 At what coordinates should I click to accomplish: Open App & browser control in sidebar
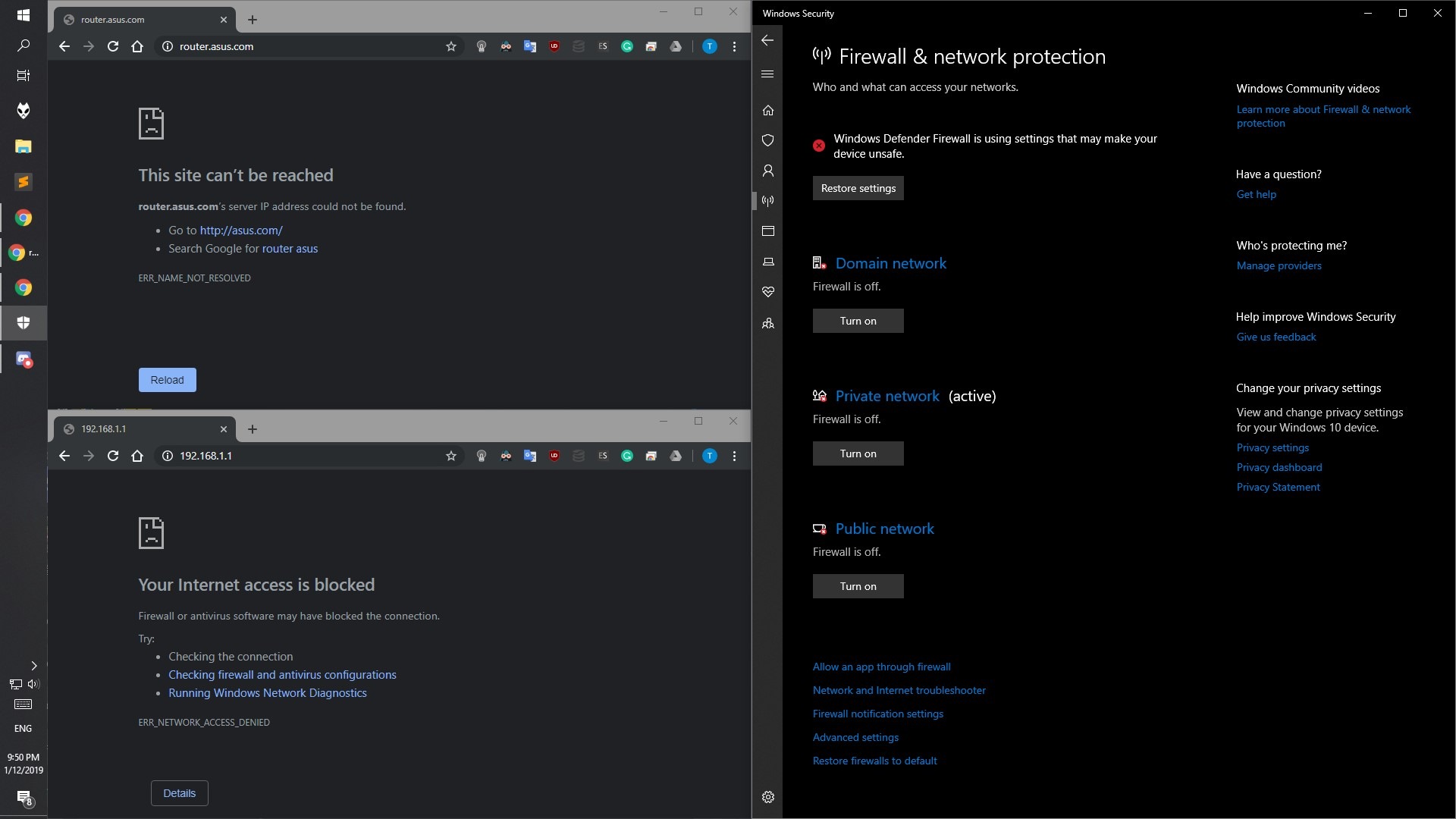click(x=767, y=231)
